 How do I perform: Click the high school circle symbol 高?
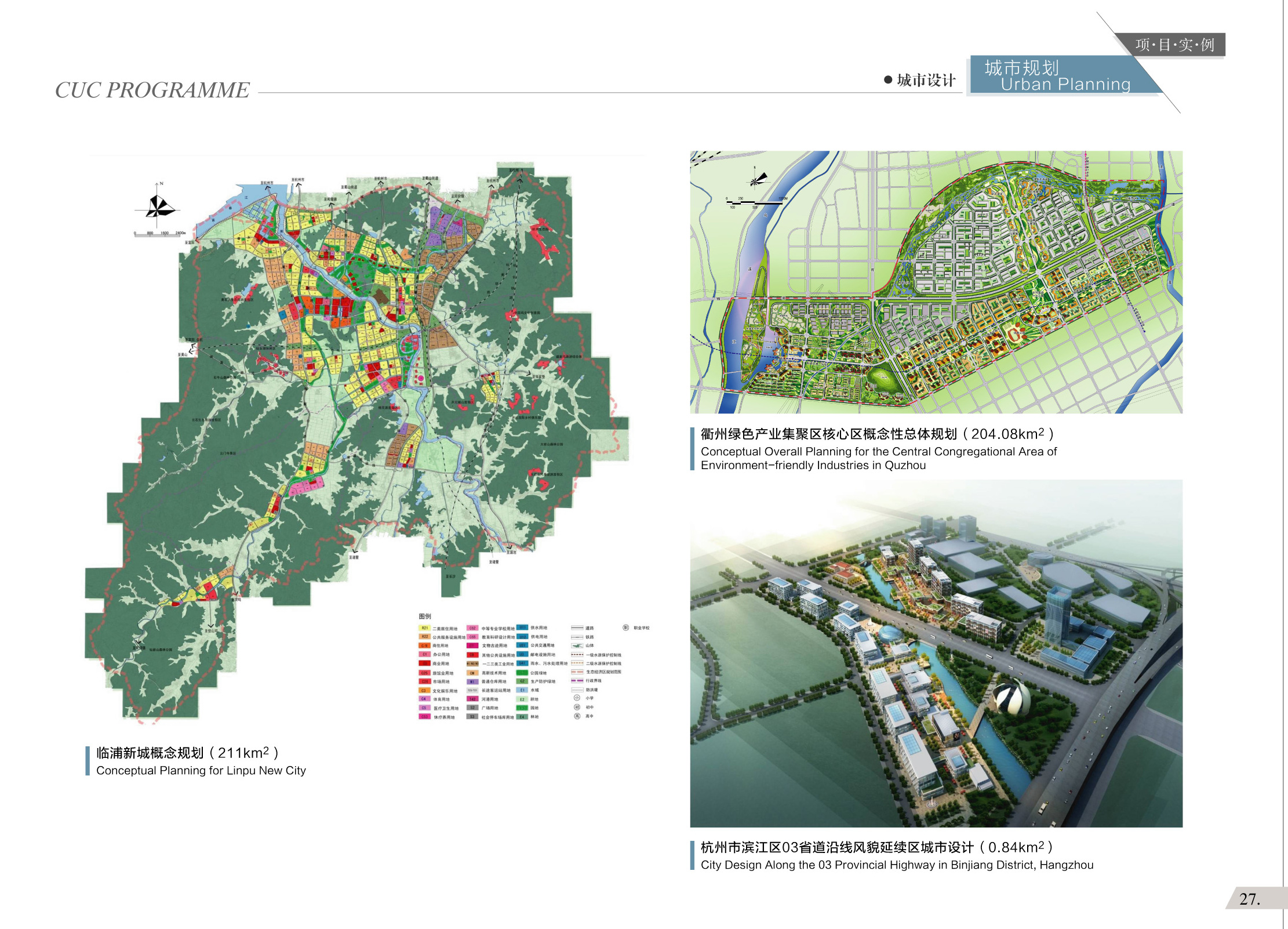pyautogui.click(x=577, y=716)
